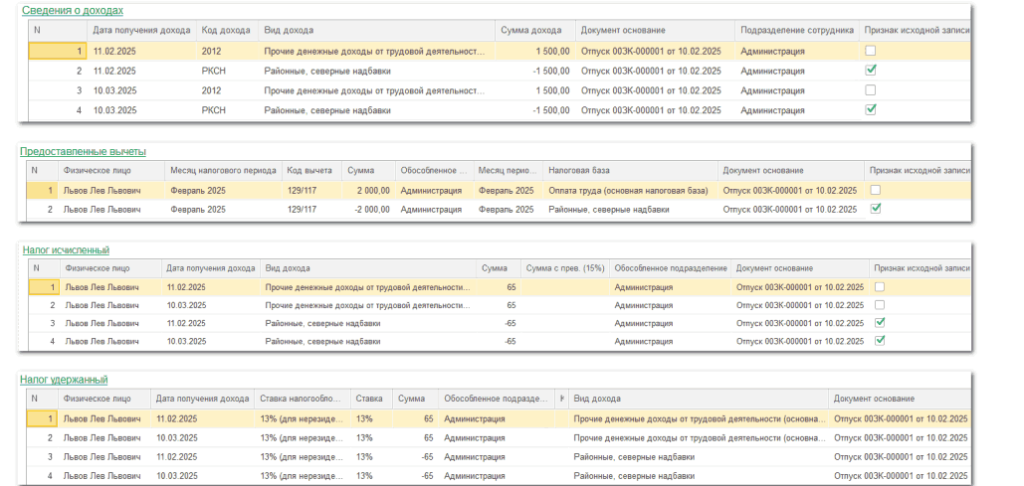
Task: Click the "Признак исходной записи" header in Налог исчисленный
Action: pyautogui.click(x=920, y=268)
